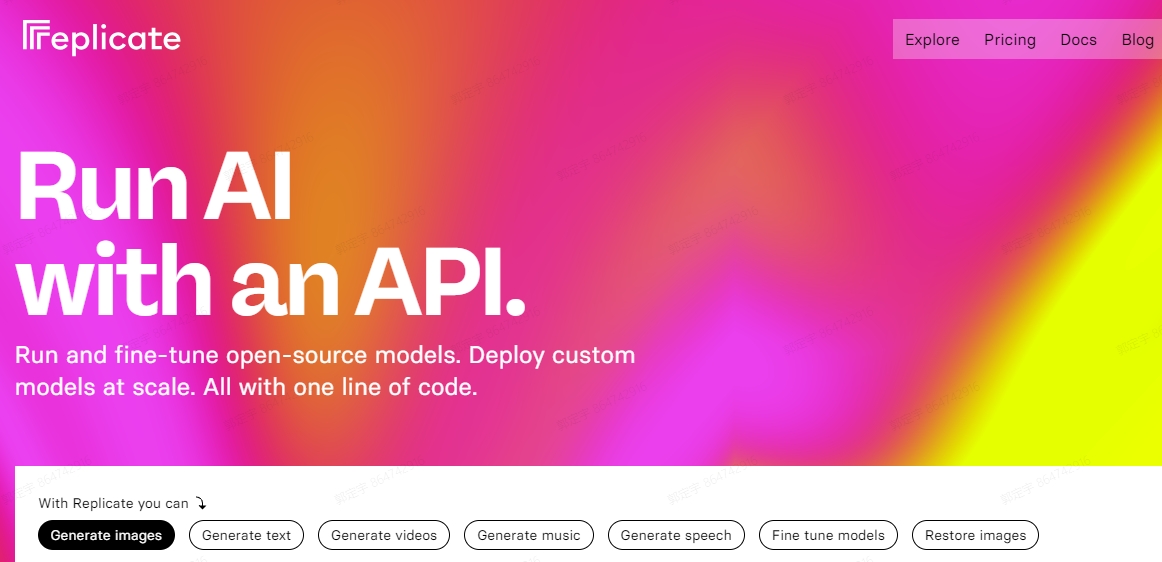This screenshot has height=562, width=1162.
Task: Select the Generate images pill
Action: 106,535
